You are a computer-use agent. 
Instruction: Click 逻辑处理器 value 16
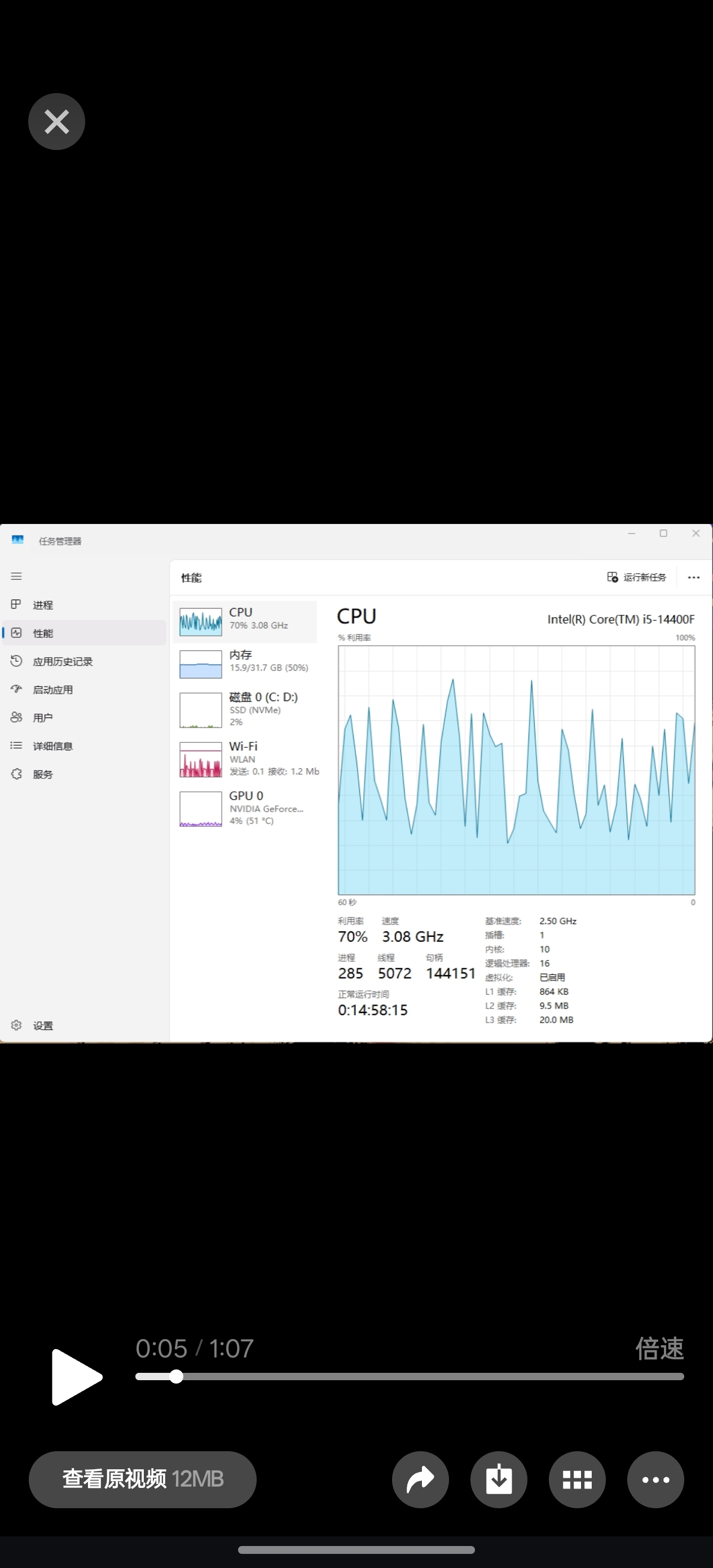pyautogui.click(x=544, y=963)
